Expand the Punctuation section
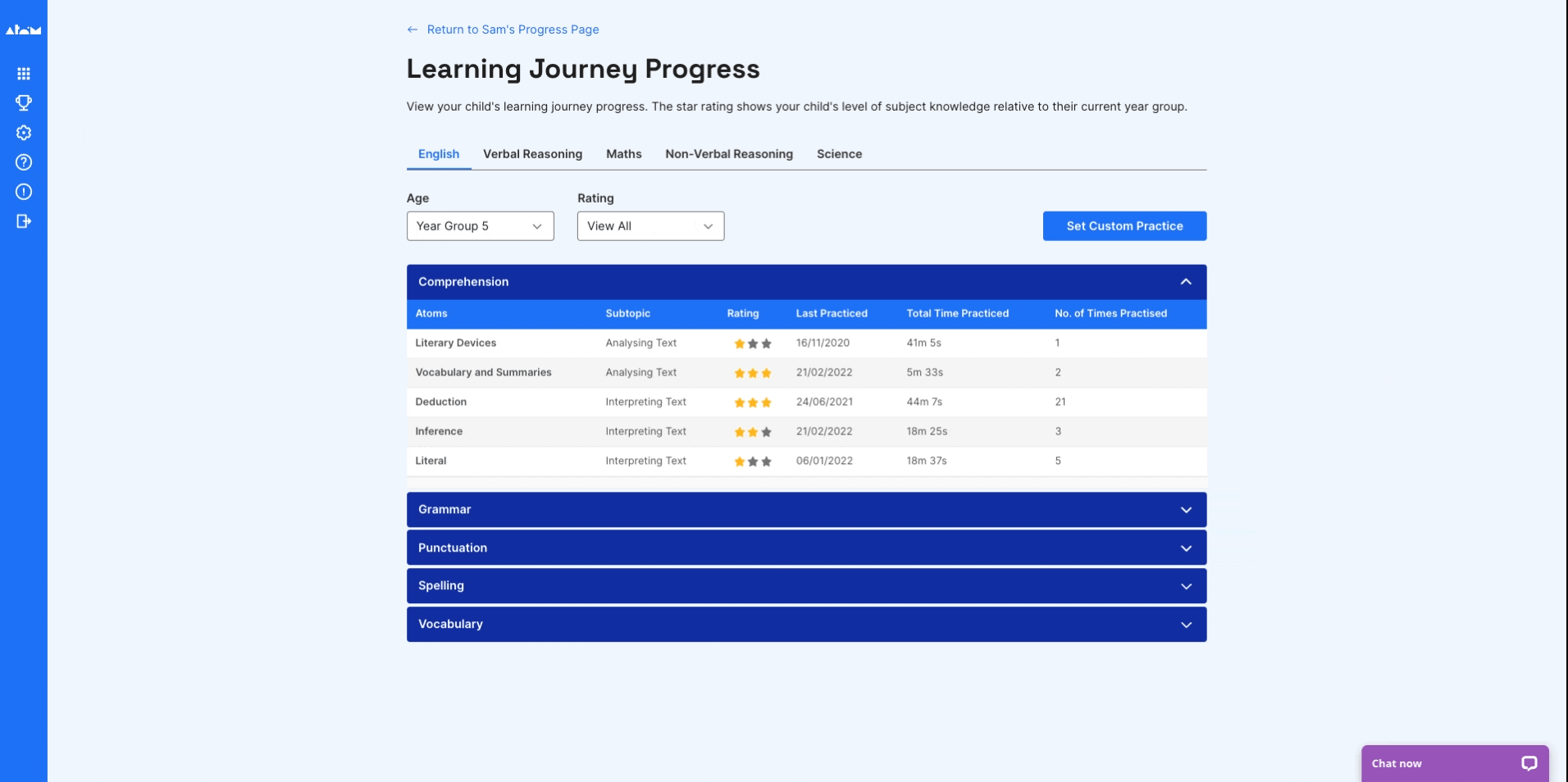Image resolution: width=1568 pixels, height=782 pixels. (1185, 548)
